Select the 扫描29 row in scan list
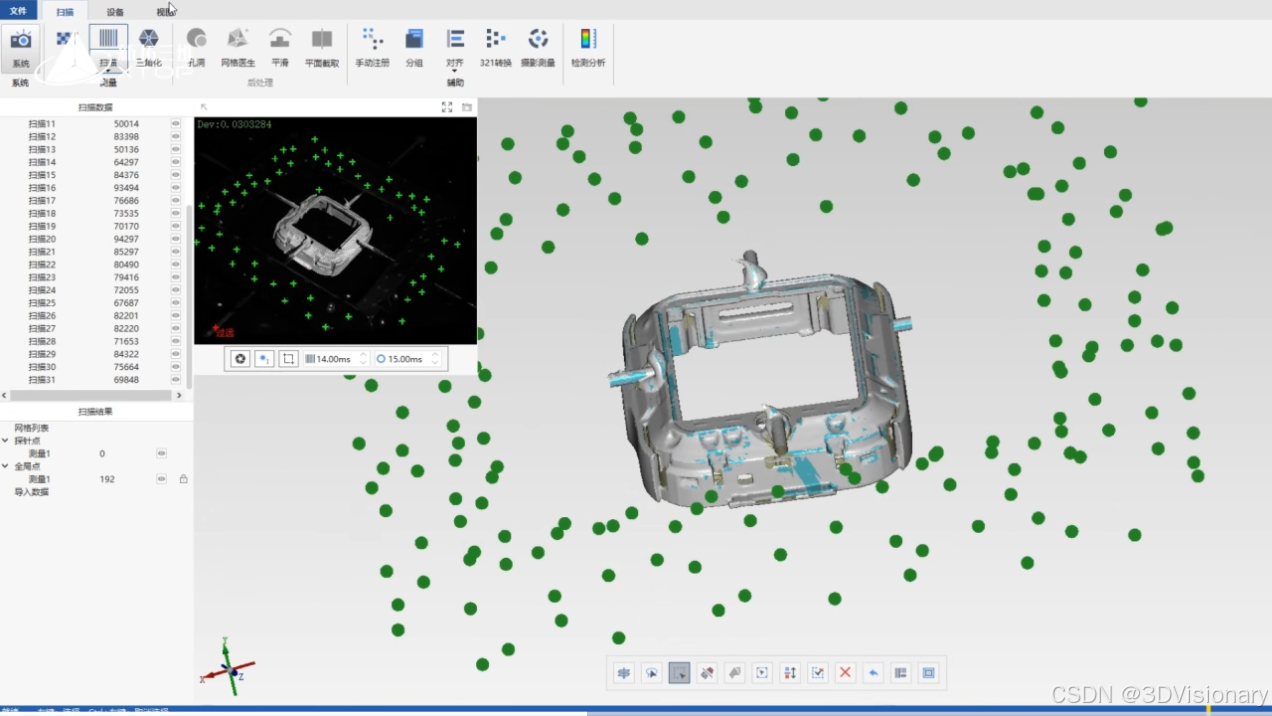This screenshot has width=1272, height=716. [x=90, y=354]
